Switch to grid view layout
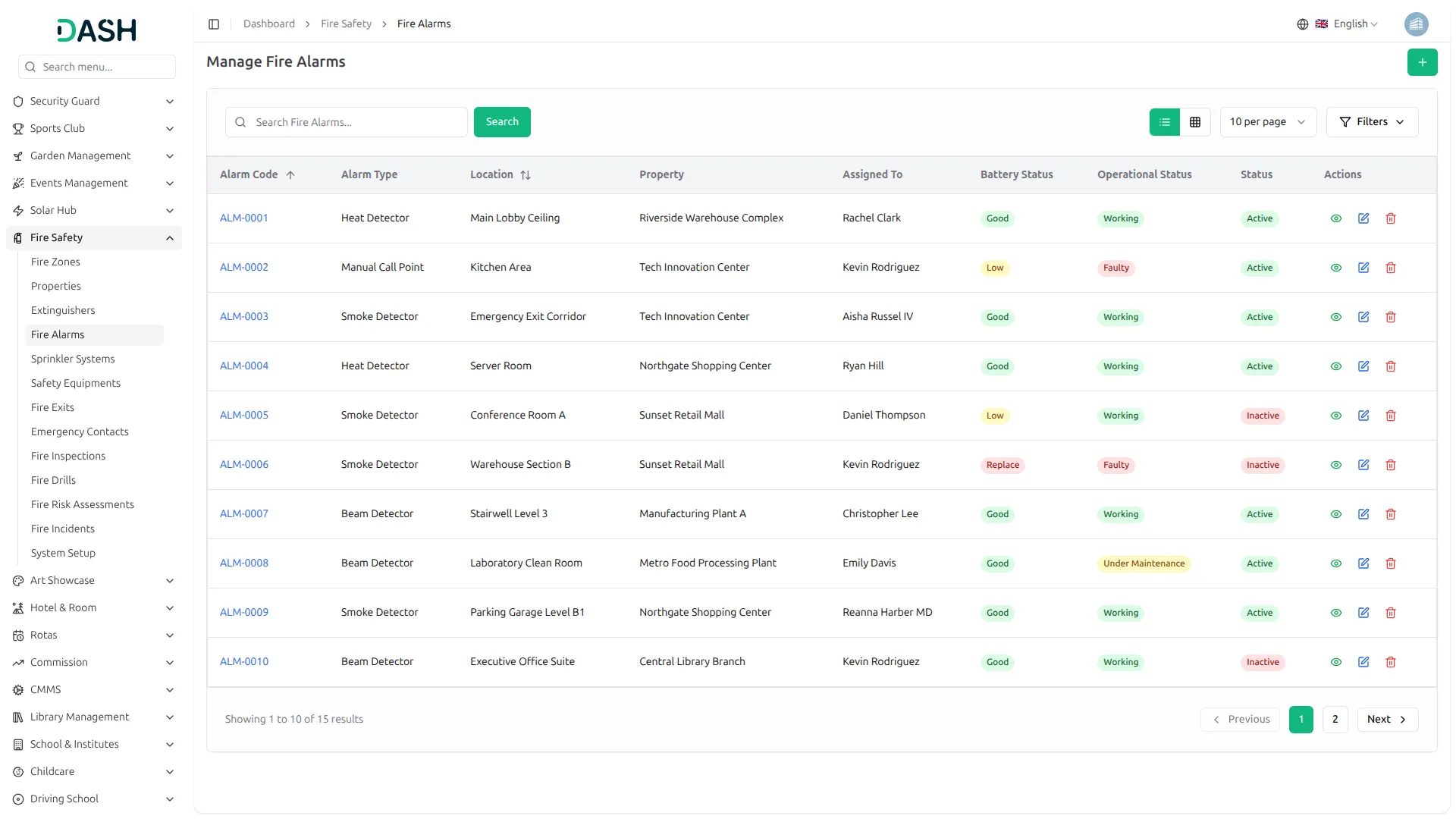This screenshot has height=819, width=1456. coord(1195,122)
